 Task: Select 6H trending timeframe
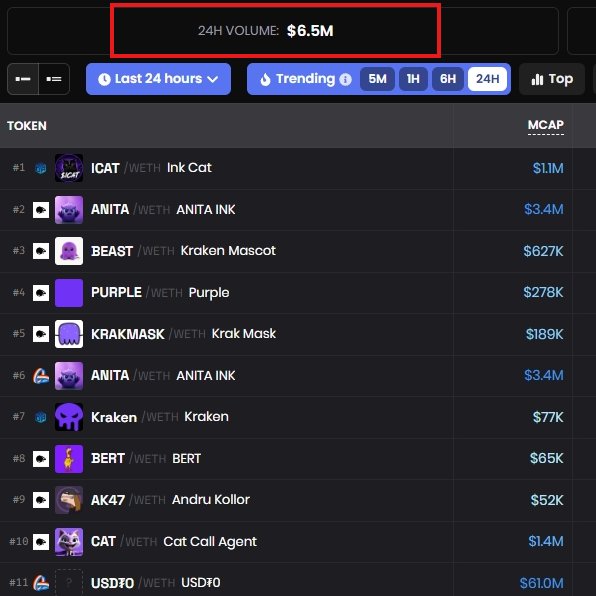(x=448, y=79)
